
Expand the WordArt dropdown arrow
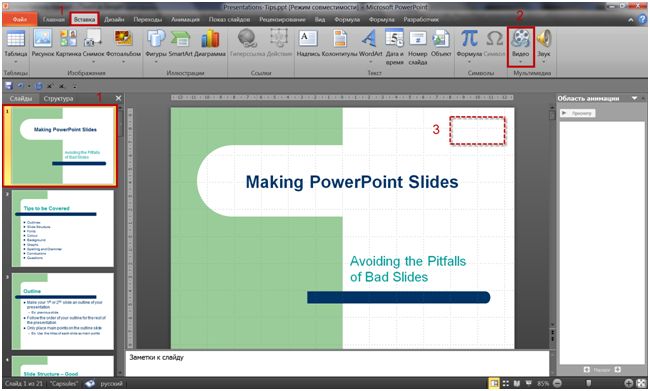(370, 62)
